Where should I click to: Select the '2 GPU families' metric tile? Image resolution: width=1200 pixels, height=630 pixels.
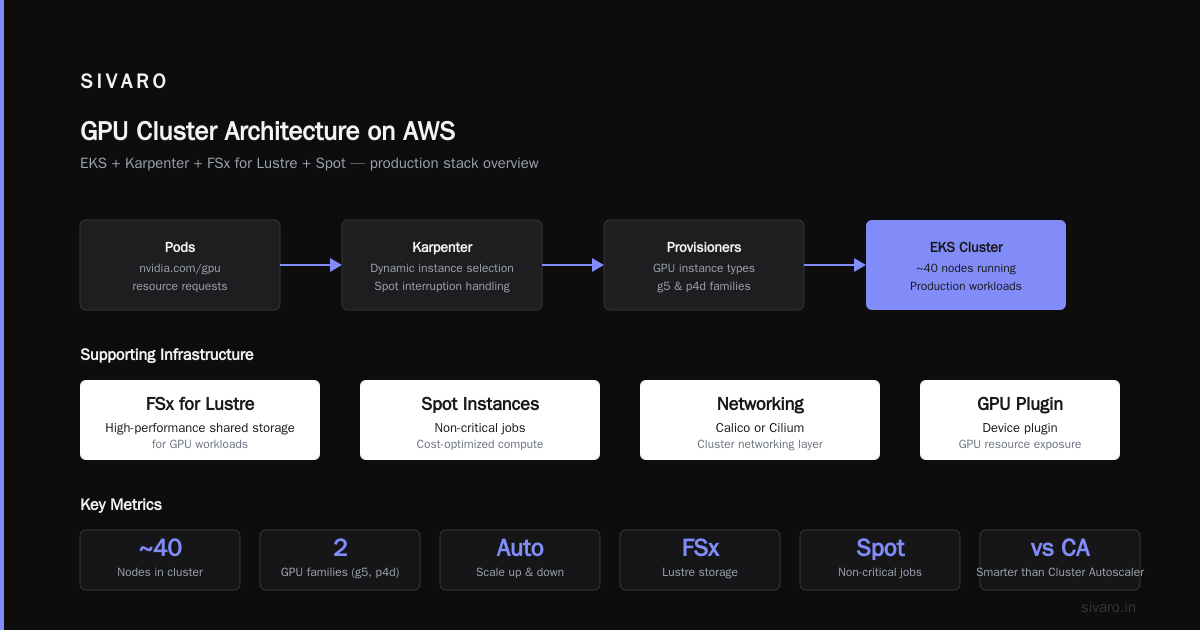point(340,560)
